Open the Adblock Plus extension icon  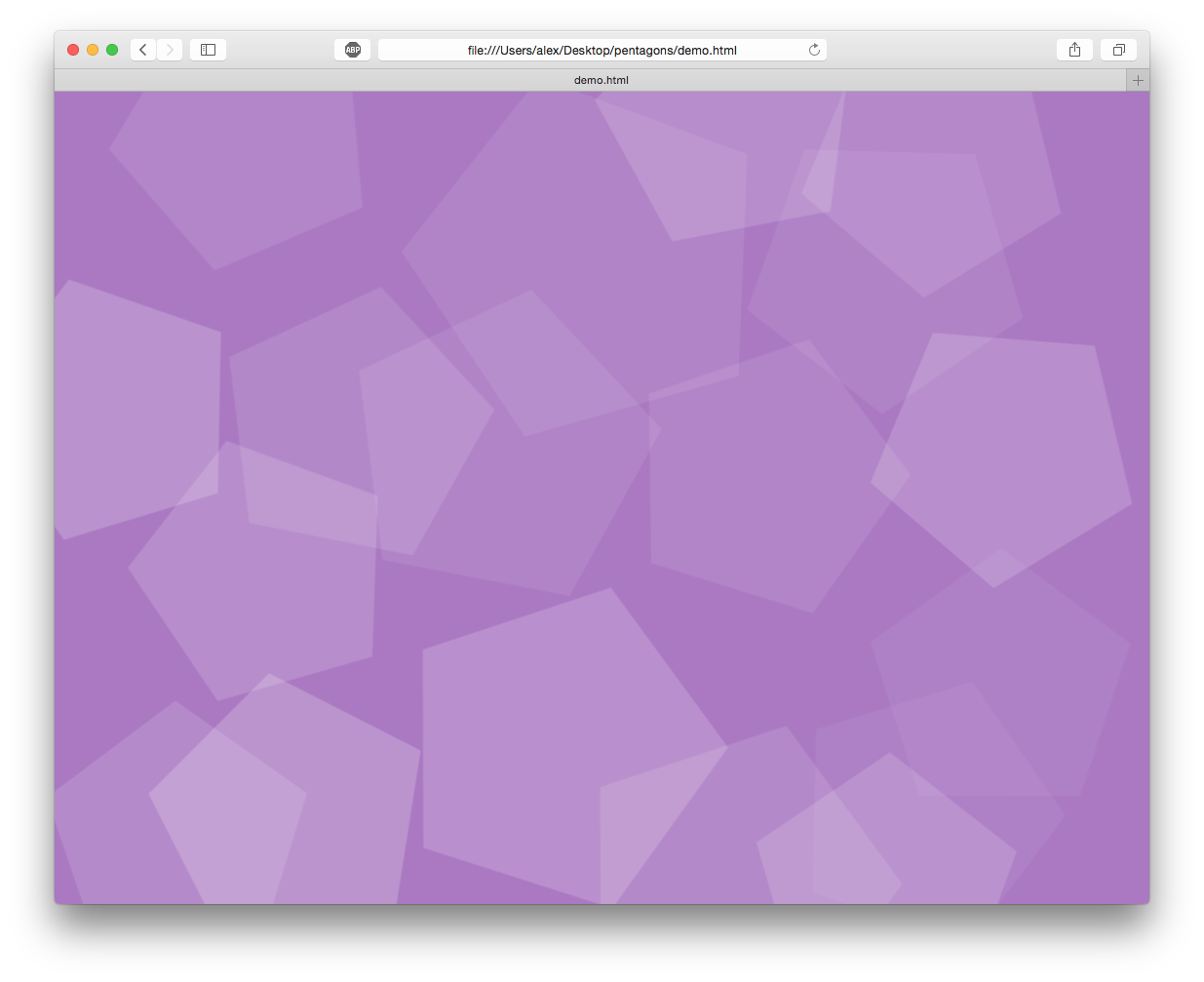pos(353,50)
